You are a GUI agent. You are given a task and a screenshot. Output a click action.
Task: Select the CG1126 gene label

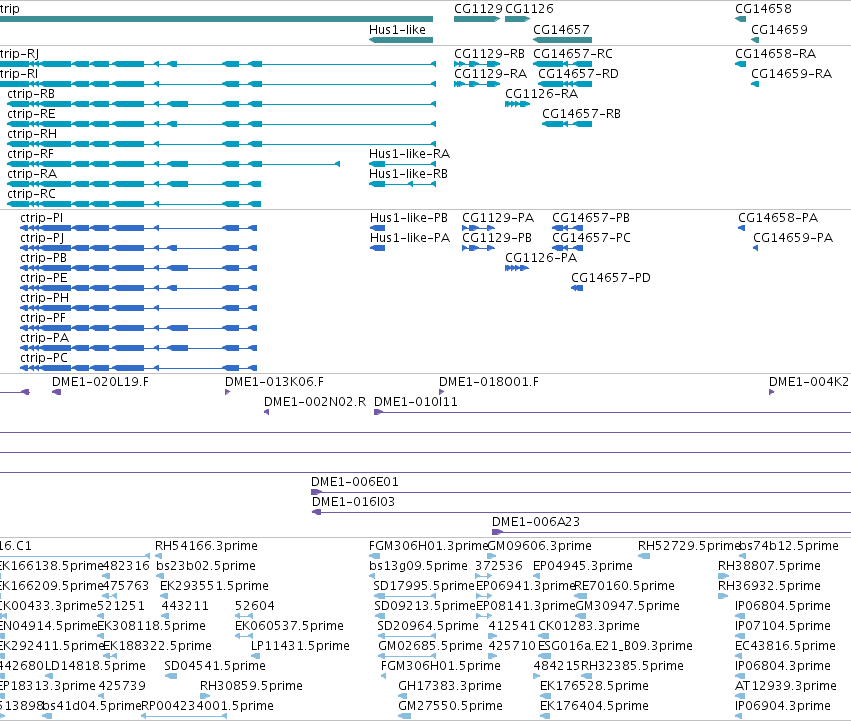click(x=529, y=9)
